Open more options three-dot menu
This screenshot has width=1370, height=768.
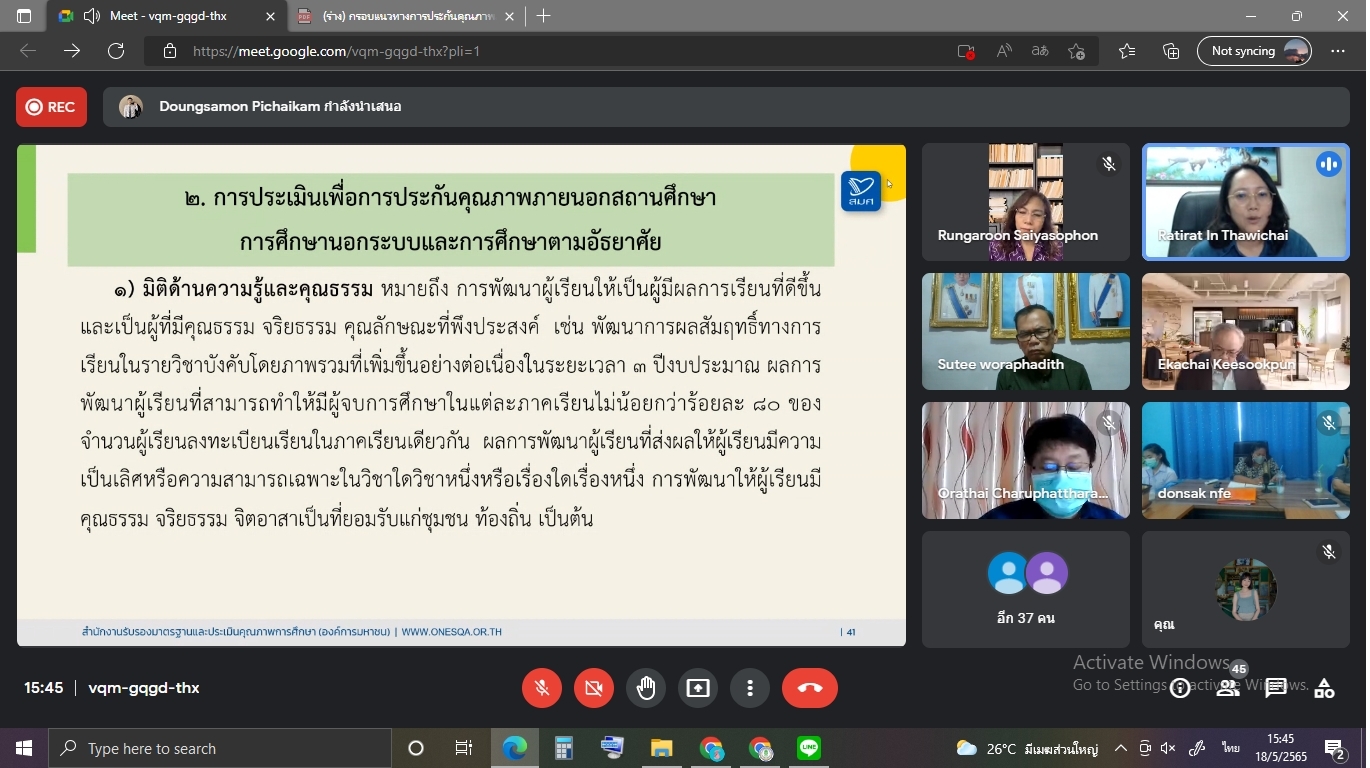[x=750, y=688]
